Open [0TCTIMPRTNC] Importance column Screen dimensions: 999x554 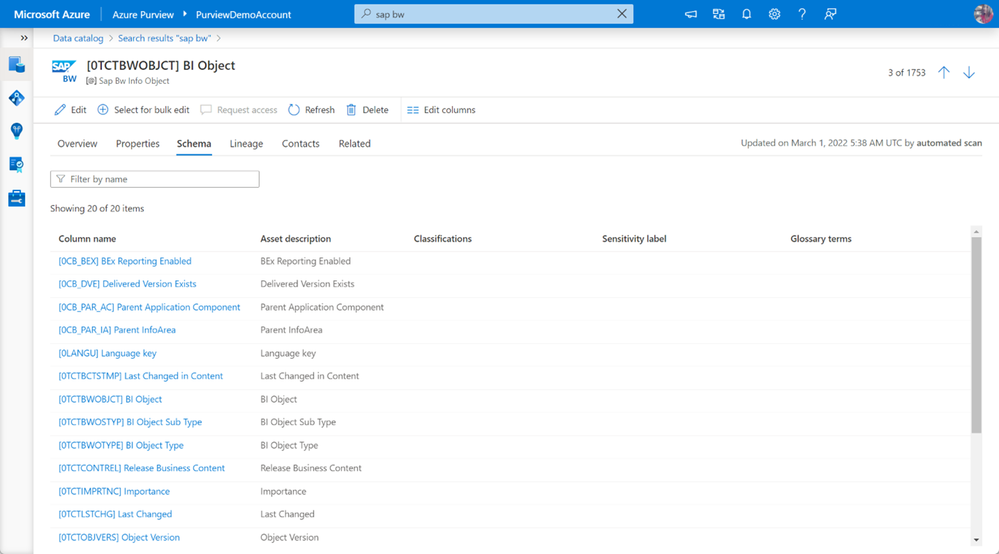pyautogui.click(x=114, y=492)
